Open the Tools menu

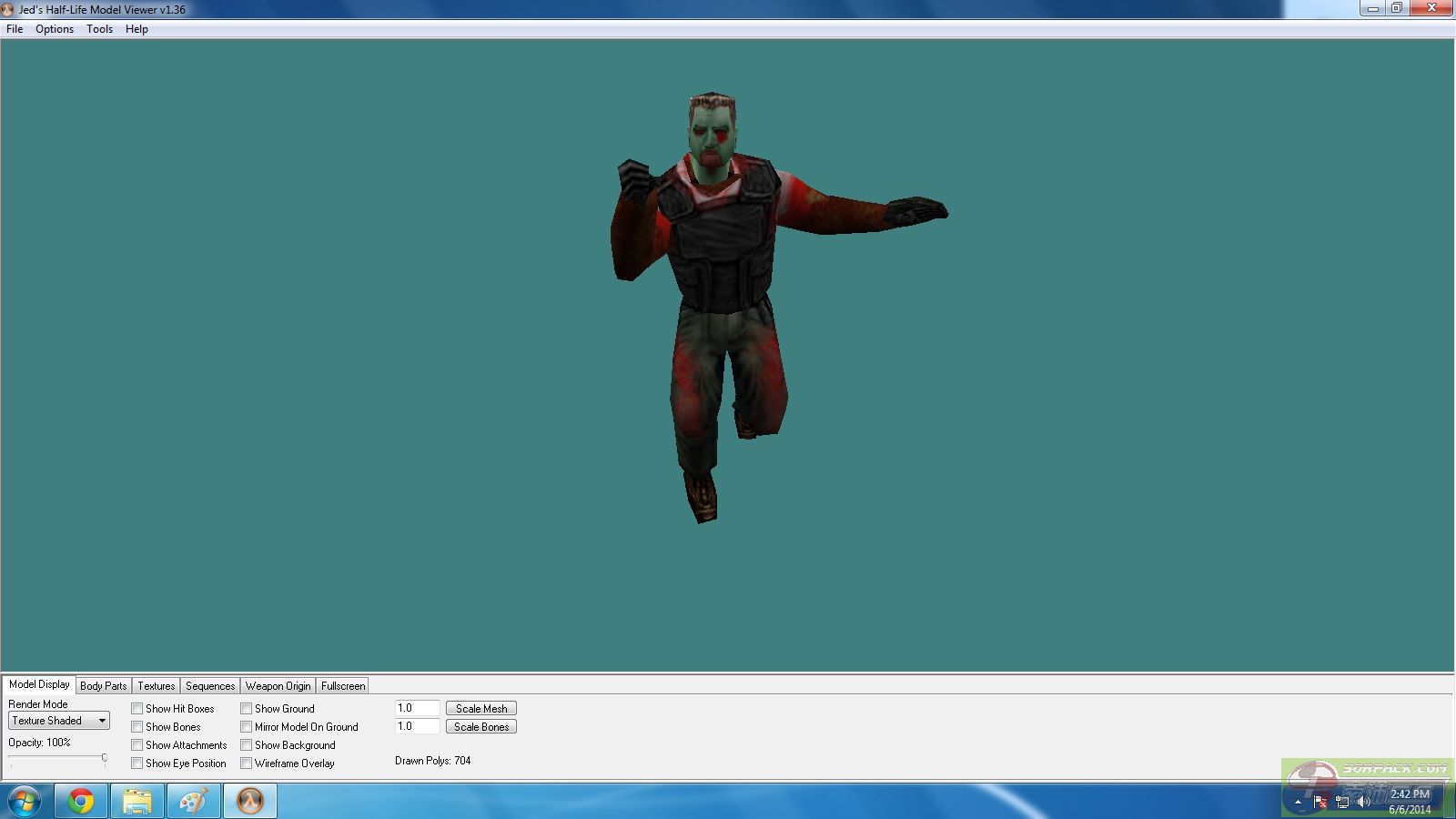coord(99,29)
